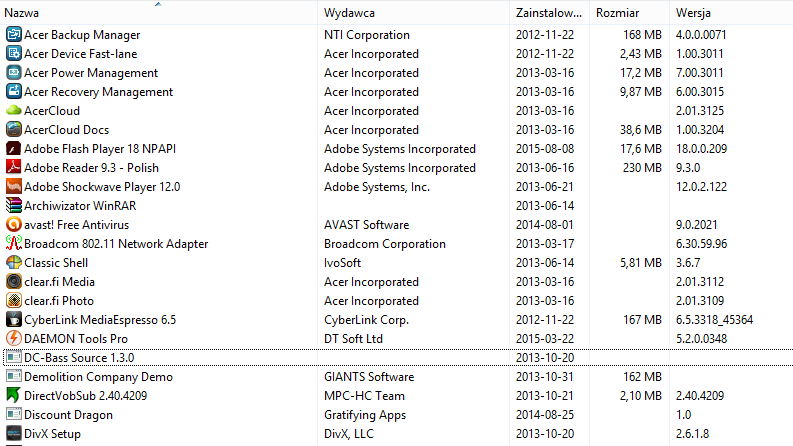793x446 pixels.
Task: Sort by the Rozmiar column header
Action: 630,13
